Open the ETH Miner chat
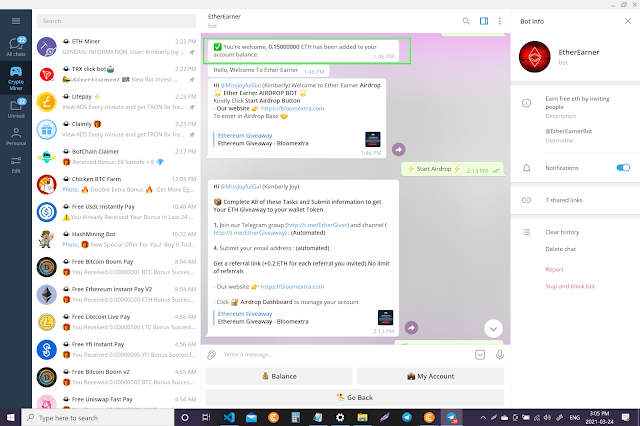Image resolution: width=640 pixels, height=426 pixels. [x=116, y=47]
